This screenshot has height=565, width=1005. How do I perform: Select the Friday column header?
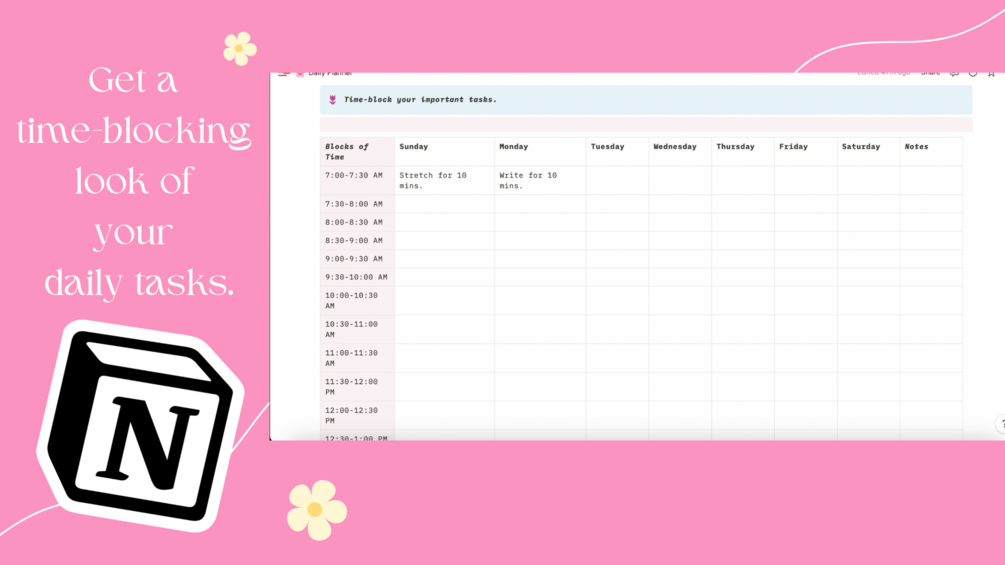click(x=806, y=152)
